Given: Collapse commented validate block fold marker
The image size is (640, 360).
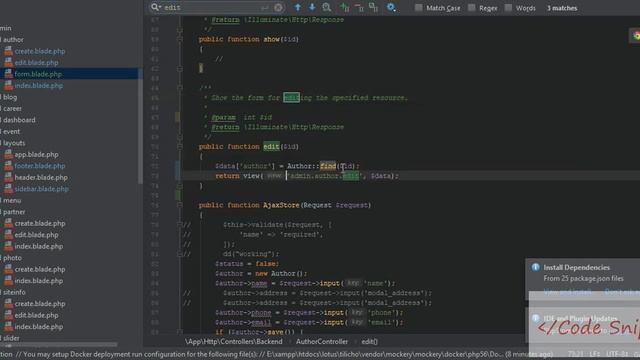Looking at the screenshot, I should point(180,224).
